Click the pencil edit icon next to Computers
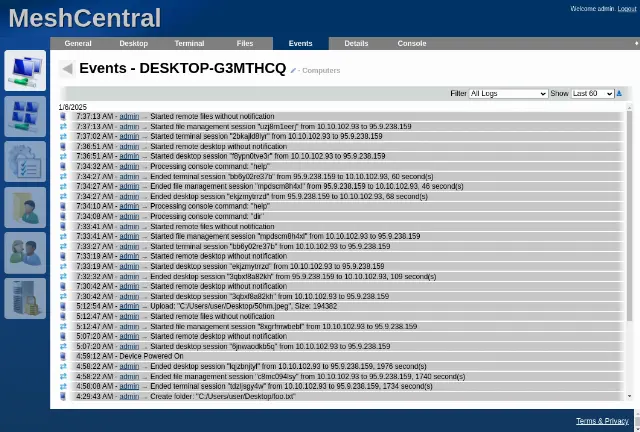Screen dimensions: 640x432 coord(293,71)
